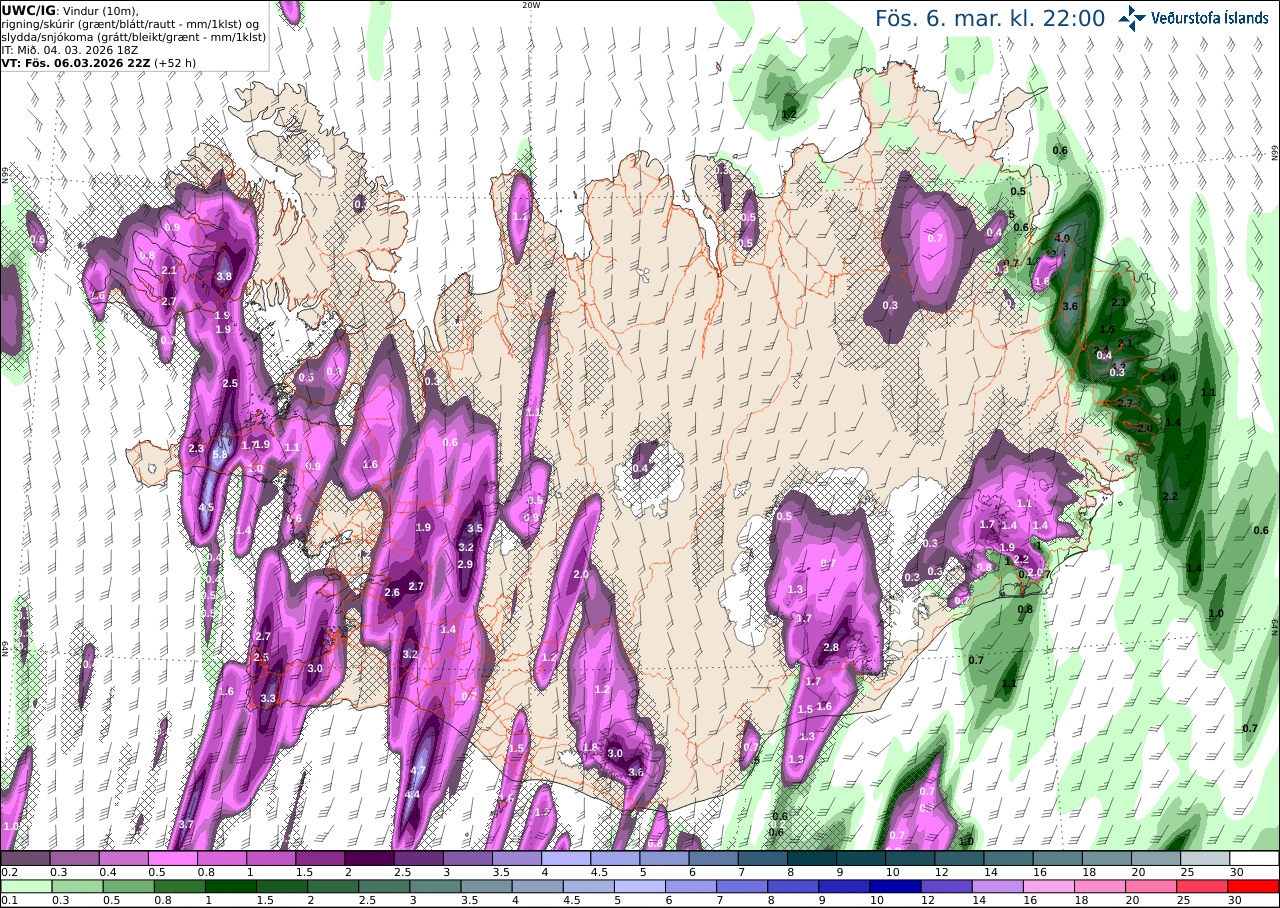Pick the 30 rain legend swatch in bottom row
Image resolution: width=1280 pixels, height=908 pixels.
1255,886
